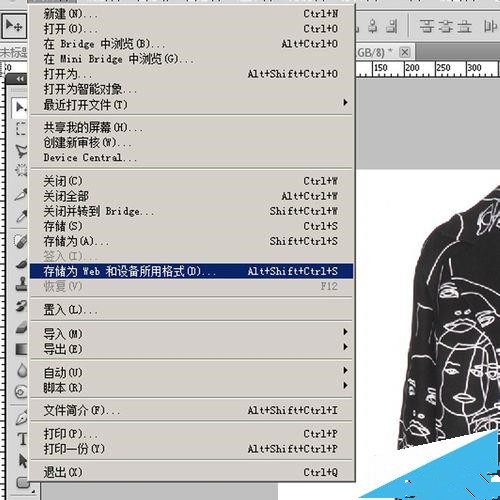Choose 打开为智能对象... menu entry
The width and height of the screenshot is (500, 500).
pos(191,89)
